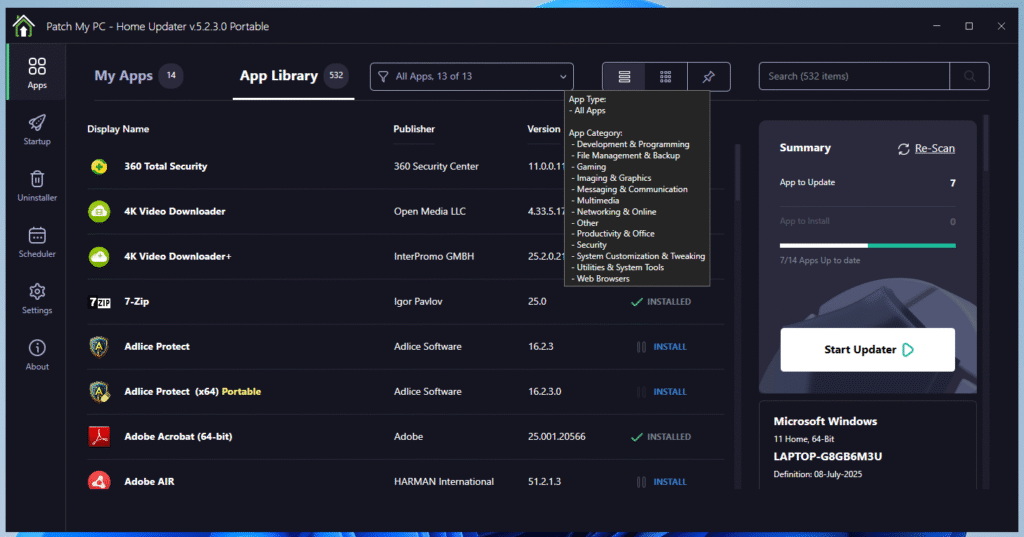The image size is (1024, 537).
Task: Switch to list view layout
Action: [x=624, y=76]
